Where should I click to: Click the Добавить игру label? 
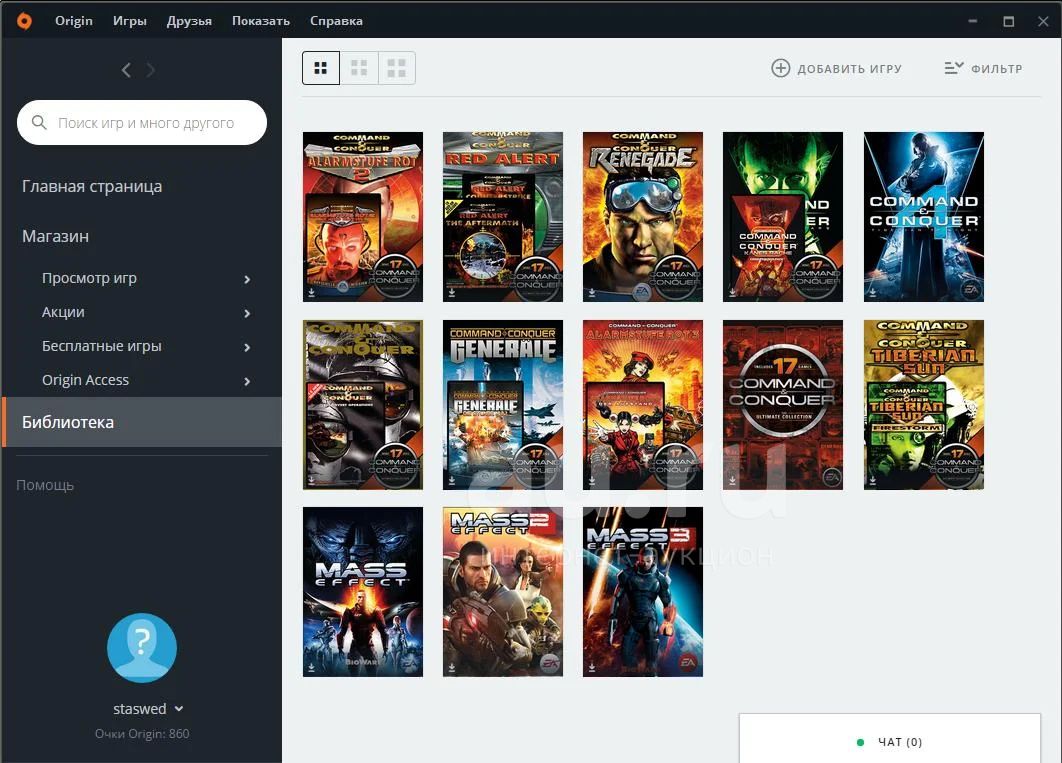pos(849,68)
